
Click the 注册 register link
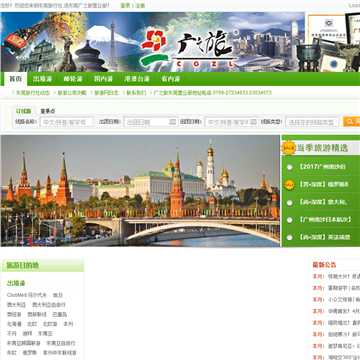(x=140, y=5)
